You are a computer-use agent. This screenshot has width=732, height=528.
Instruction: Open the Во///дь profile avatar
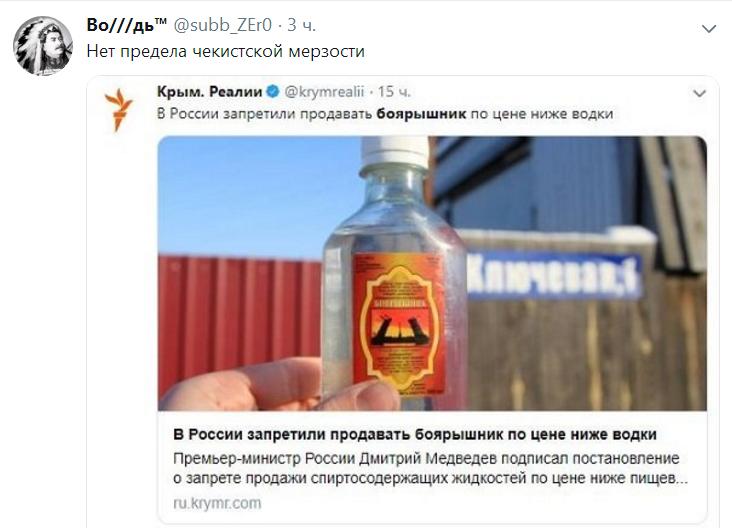43,46
